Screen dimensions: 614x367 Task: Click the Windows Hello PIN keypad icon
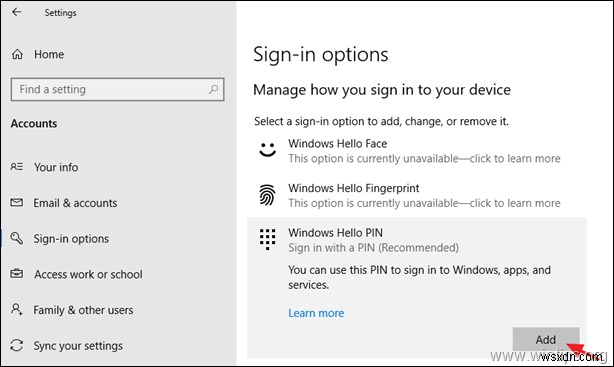(x=267, y=239)
